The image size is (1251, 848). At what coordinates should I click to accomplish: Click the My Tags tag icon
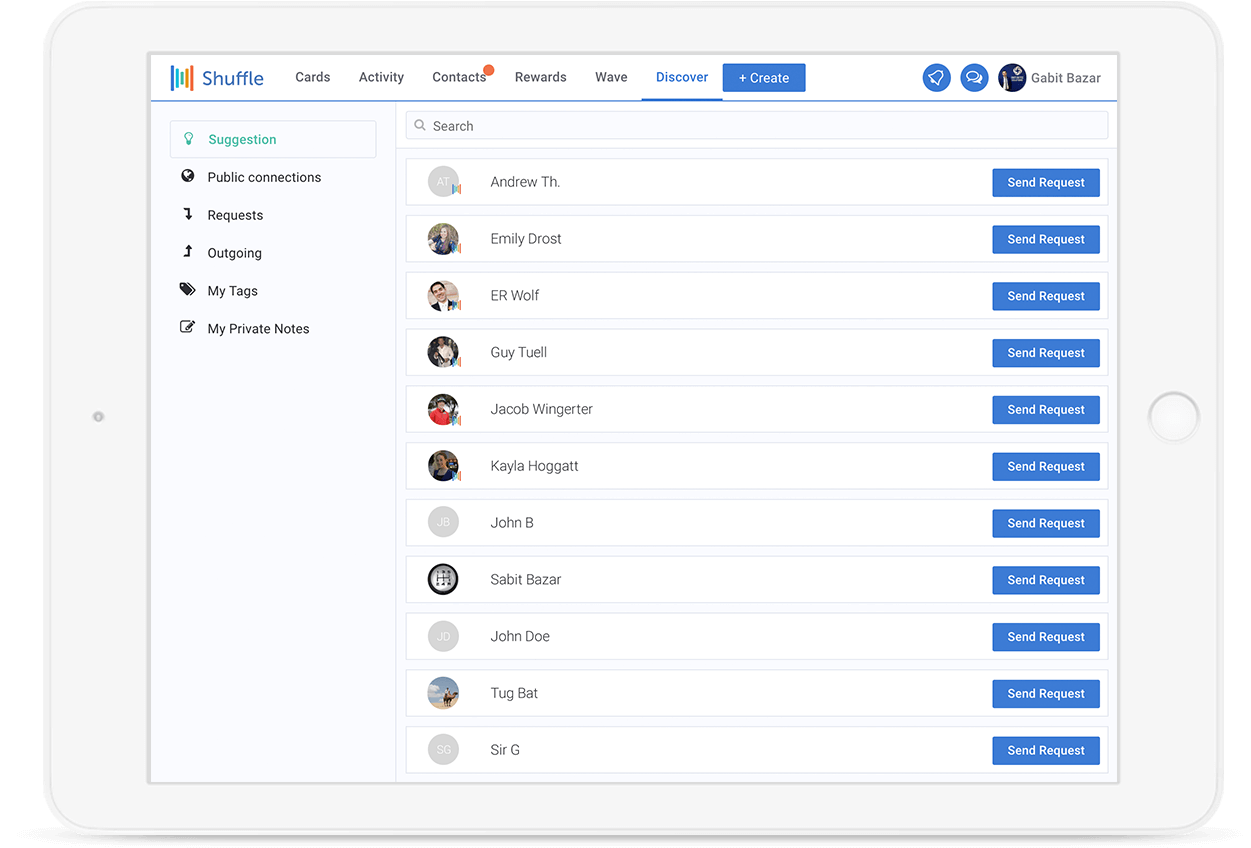pos(187,290)
